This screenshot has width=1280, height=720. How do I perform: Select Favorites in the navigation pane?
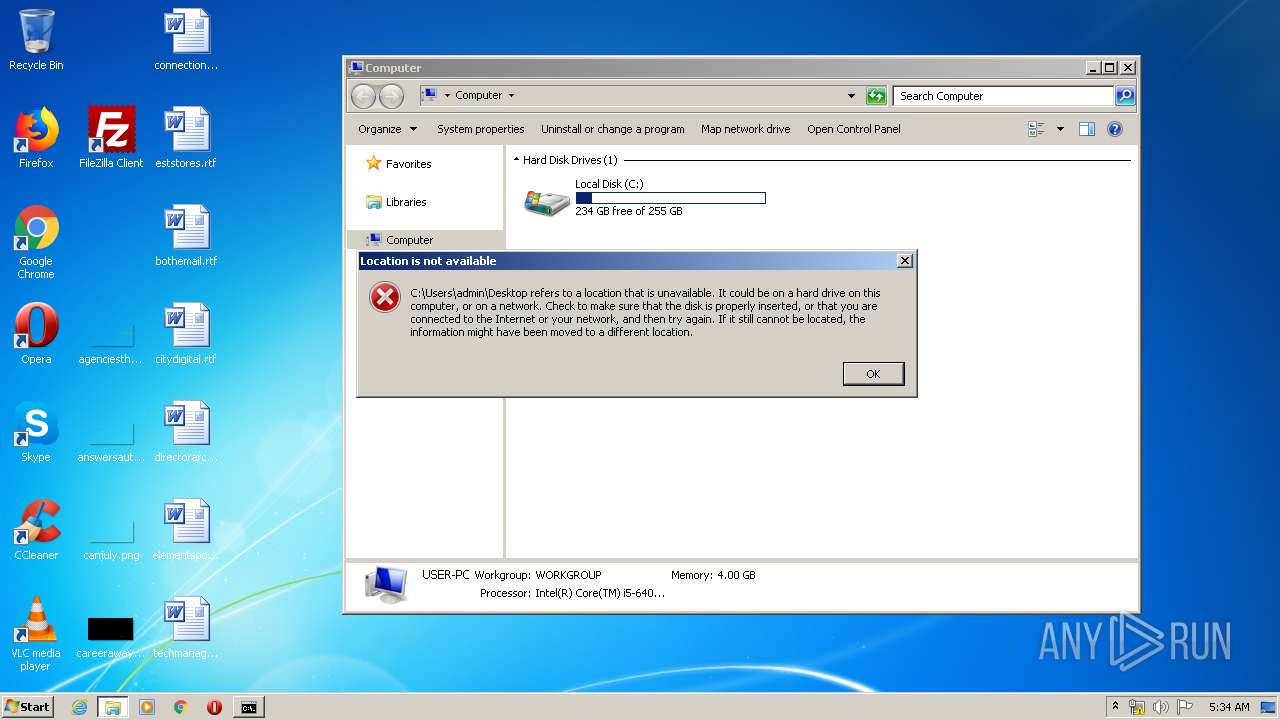[399, 164]
